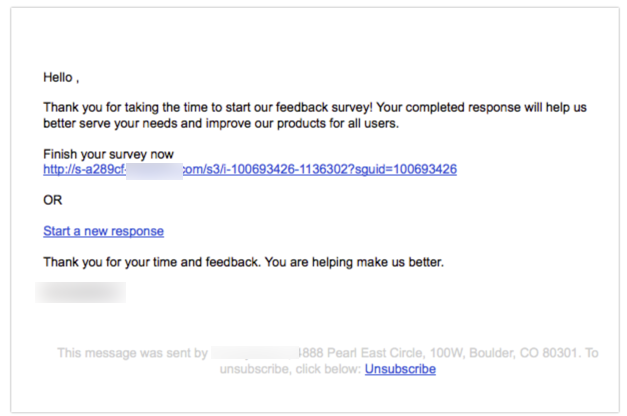Click the 'Thank you for taking the time' line
627x416 pixels.
[315, 108]
